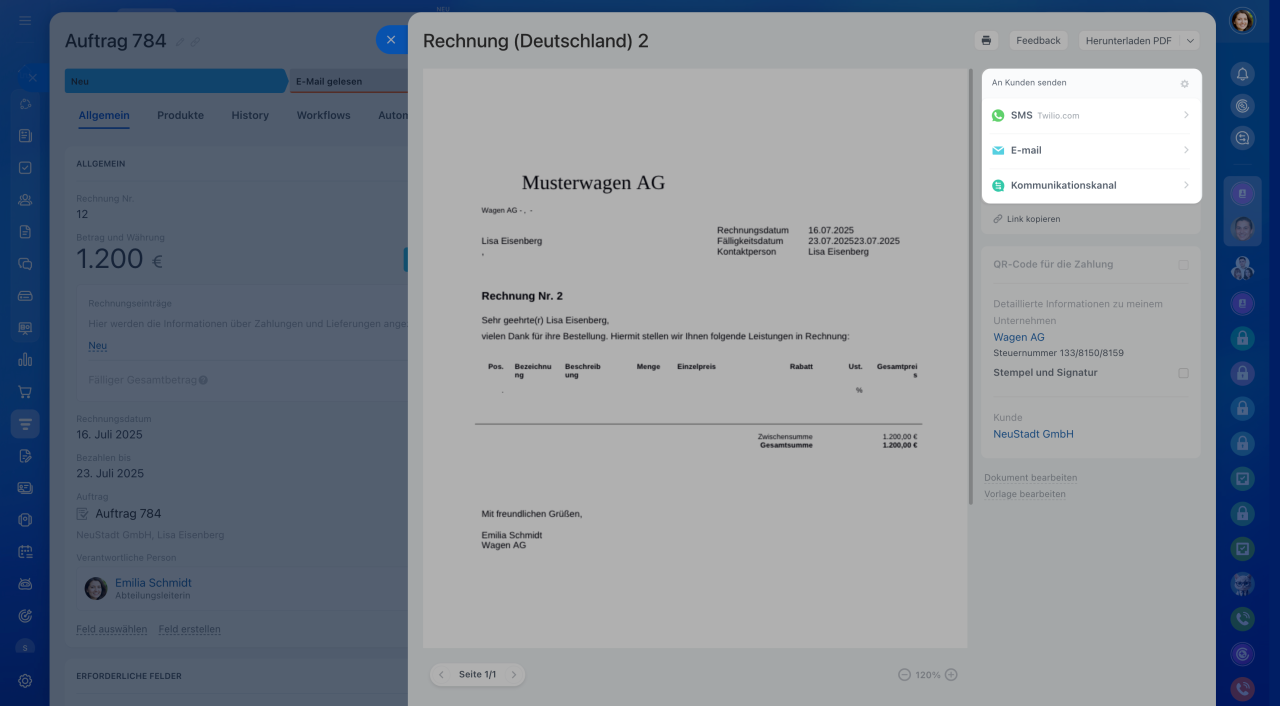This screenshot has height=706, width=1280.
Task: Enable the QR-Code für die Zahlung checkbox
Action: point(1183,265)
